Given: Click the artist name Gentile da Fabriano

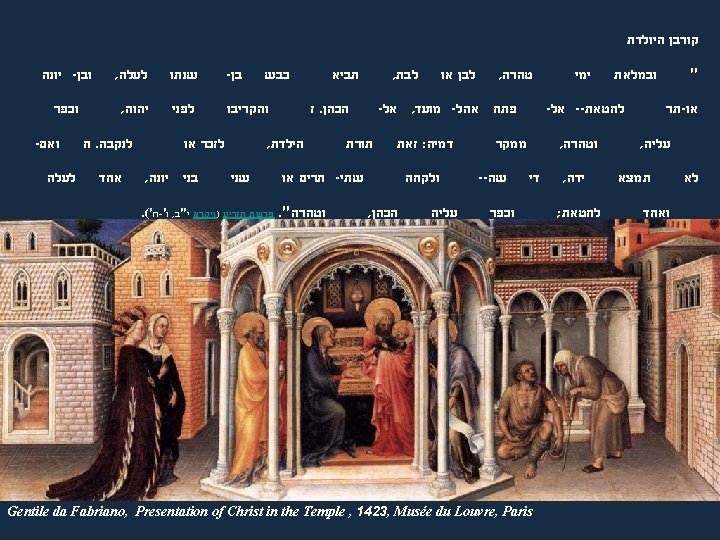Looking at the screenshot, I should click(x=67, y=511).
